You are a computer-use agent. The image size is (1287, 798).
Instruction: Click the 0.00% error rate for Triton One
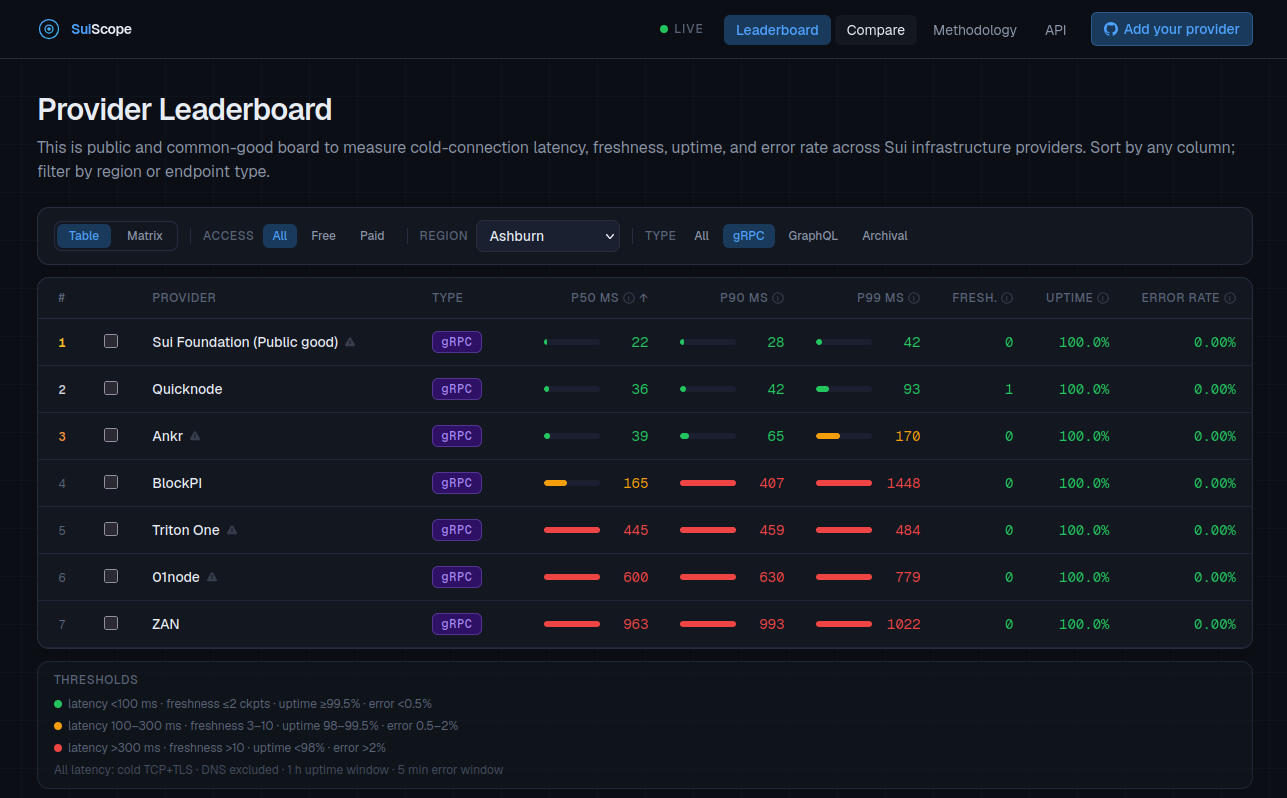click(1215, 530)
